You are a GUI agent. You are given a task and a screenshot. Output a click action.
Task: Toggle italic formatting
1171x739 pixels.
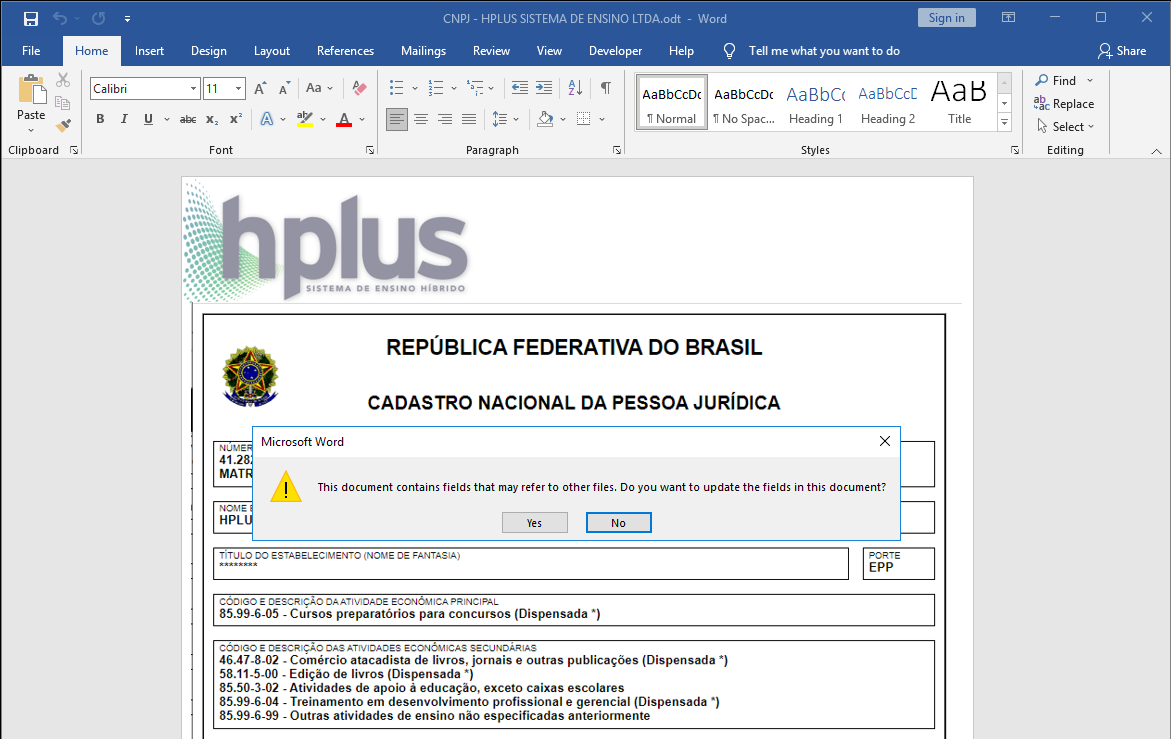(124, 119)
